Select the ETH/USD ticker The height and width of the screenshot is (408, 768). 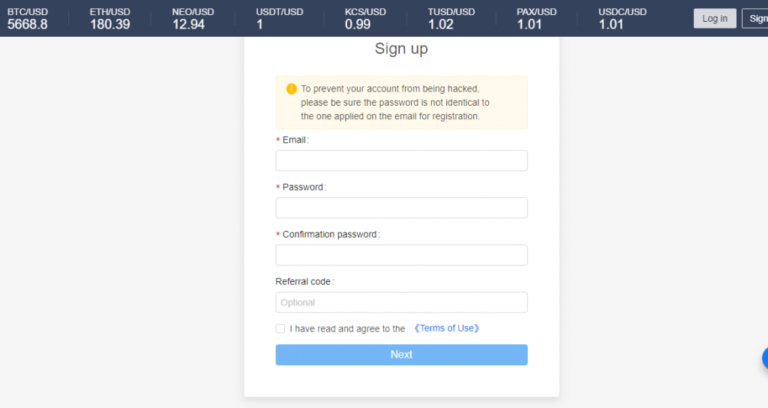click(110, 19)
